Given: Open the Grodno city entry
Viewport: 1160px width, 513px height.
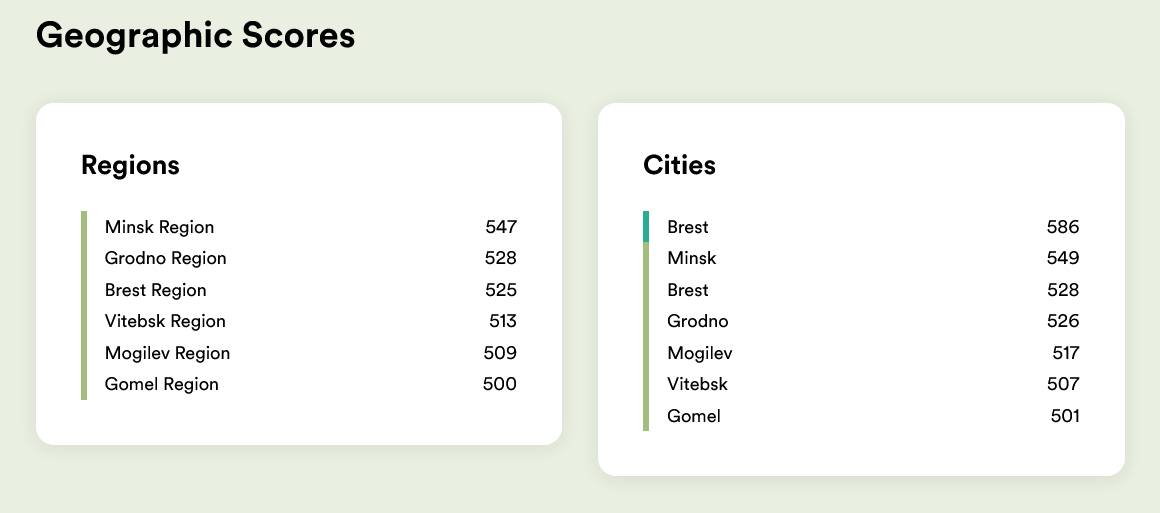Looking at the screenshot, I should 698,321.
